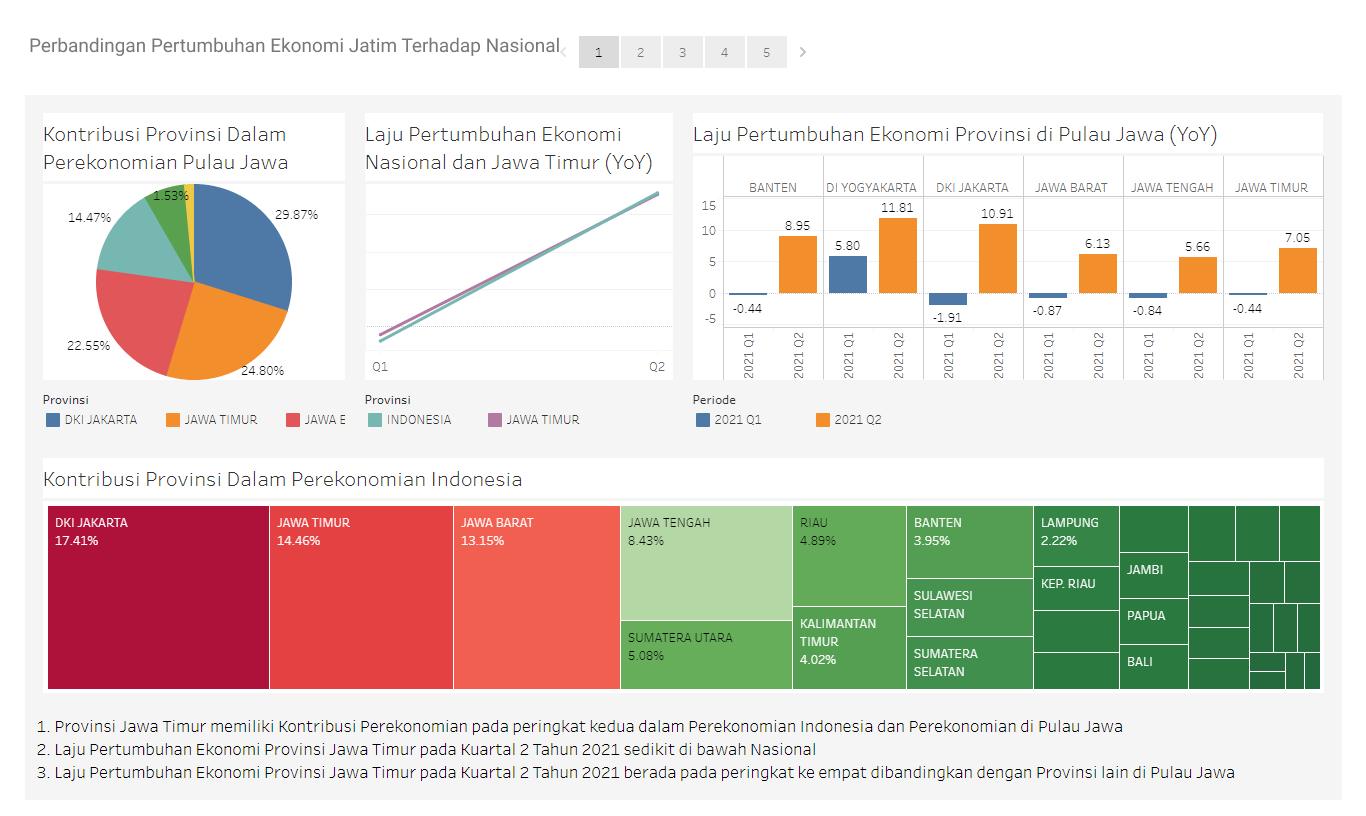1366x816 pixels.
Task: Select Jawa Tengah Q2 bar labeled 5.66
Action: (1198, 275)
